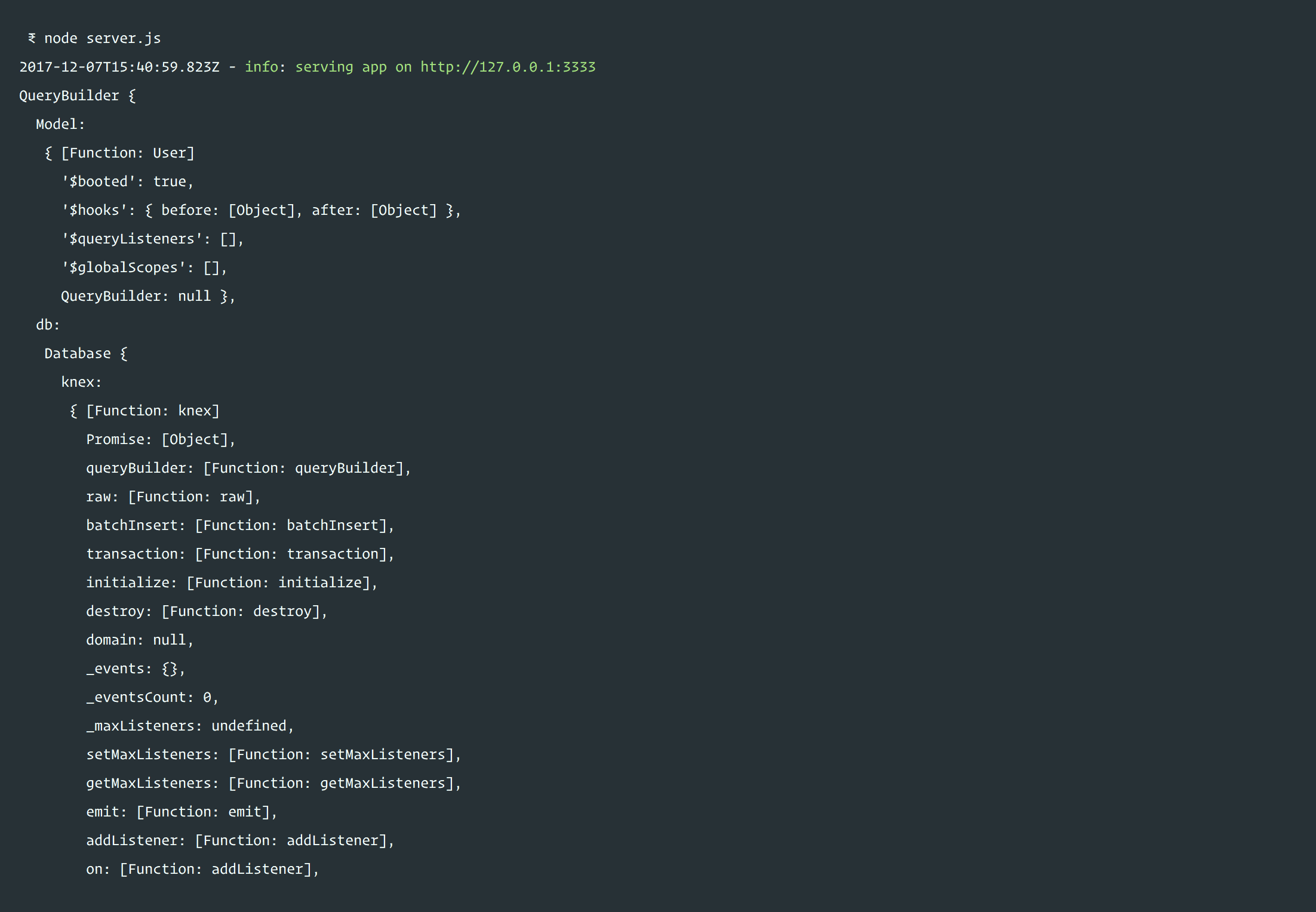Screen dimensions: 1316x912
Task: Click the setMaxListeners function entry
Action: click(x=272, y=754)
